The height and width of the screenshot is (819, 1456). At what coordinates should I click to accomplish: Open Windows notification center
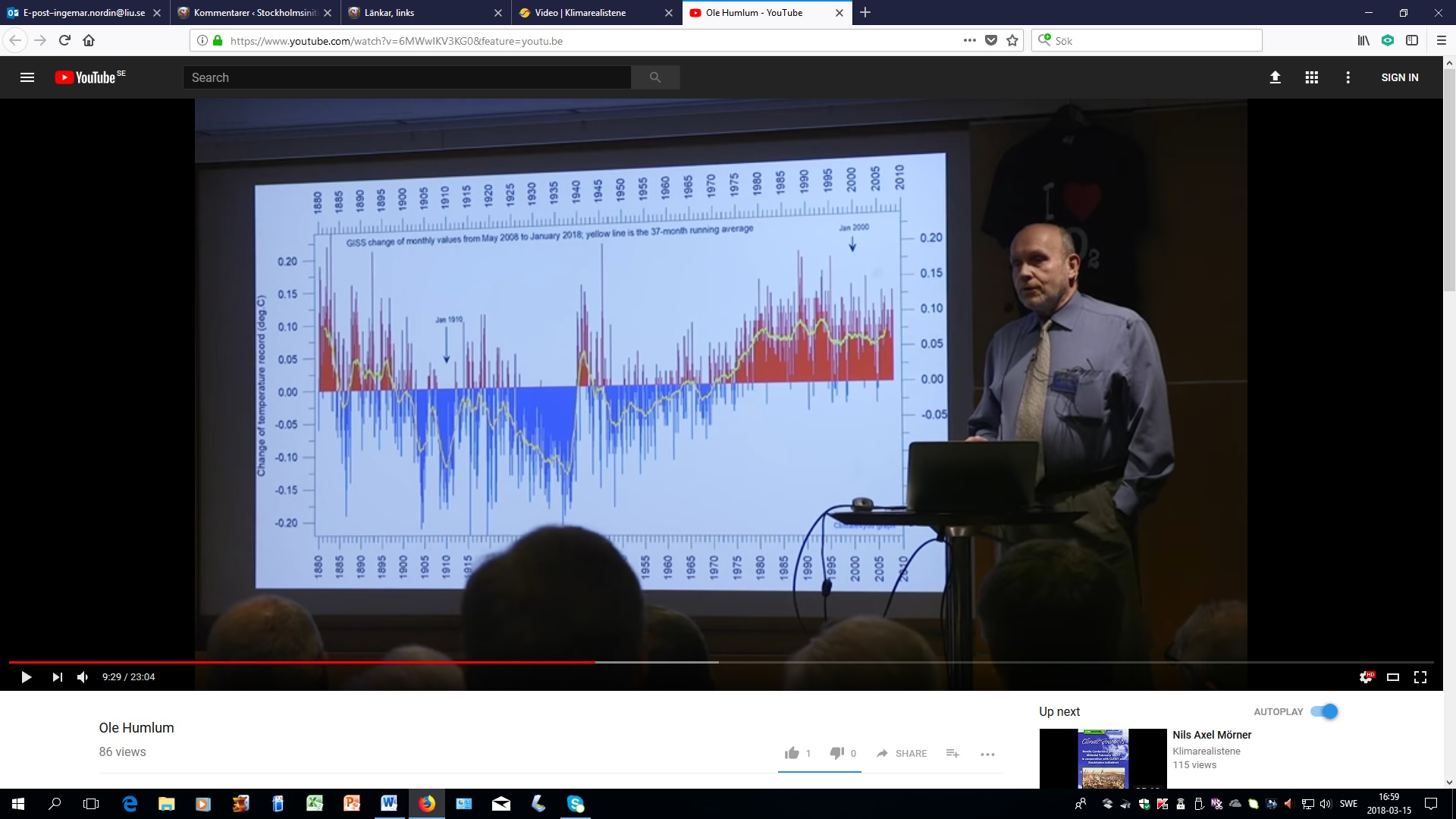(x=1431, y=804)
